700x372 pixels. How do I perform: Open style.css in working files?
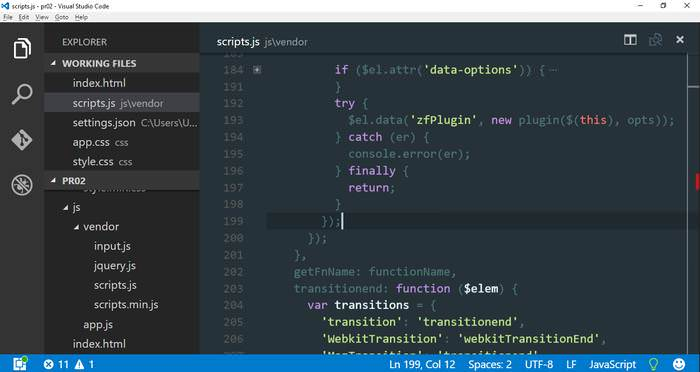(x=122, y=162)
